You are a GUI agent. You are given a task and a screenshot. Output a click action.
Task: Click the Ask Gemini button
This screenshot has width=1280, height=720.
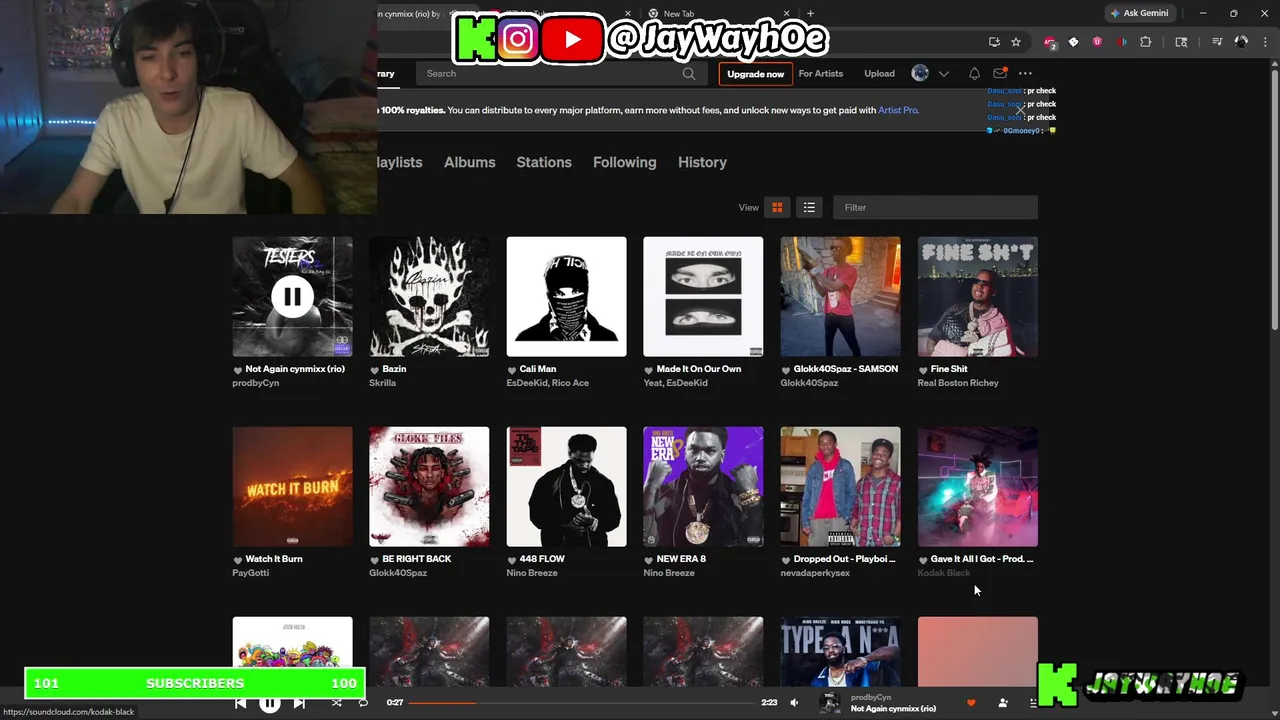click(1138, 13)
